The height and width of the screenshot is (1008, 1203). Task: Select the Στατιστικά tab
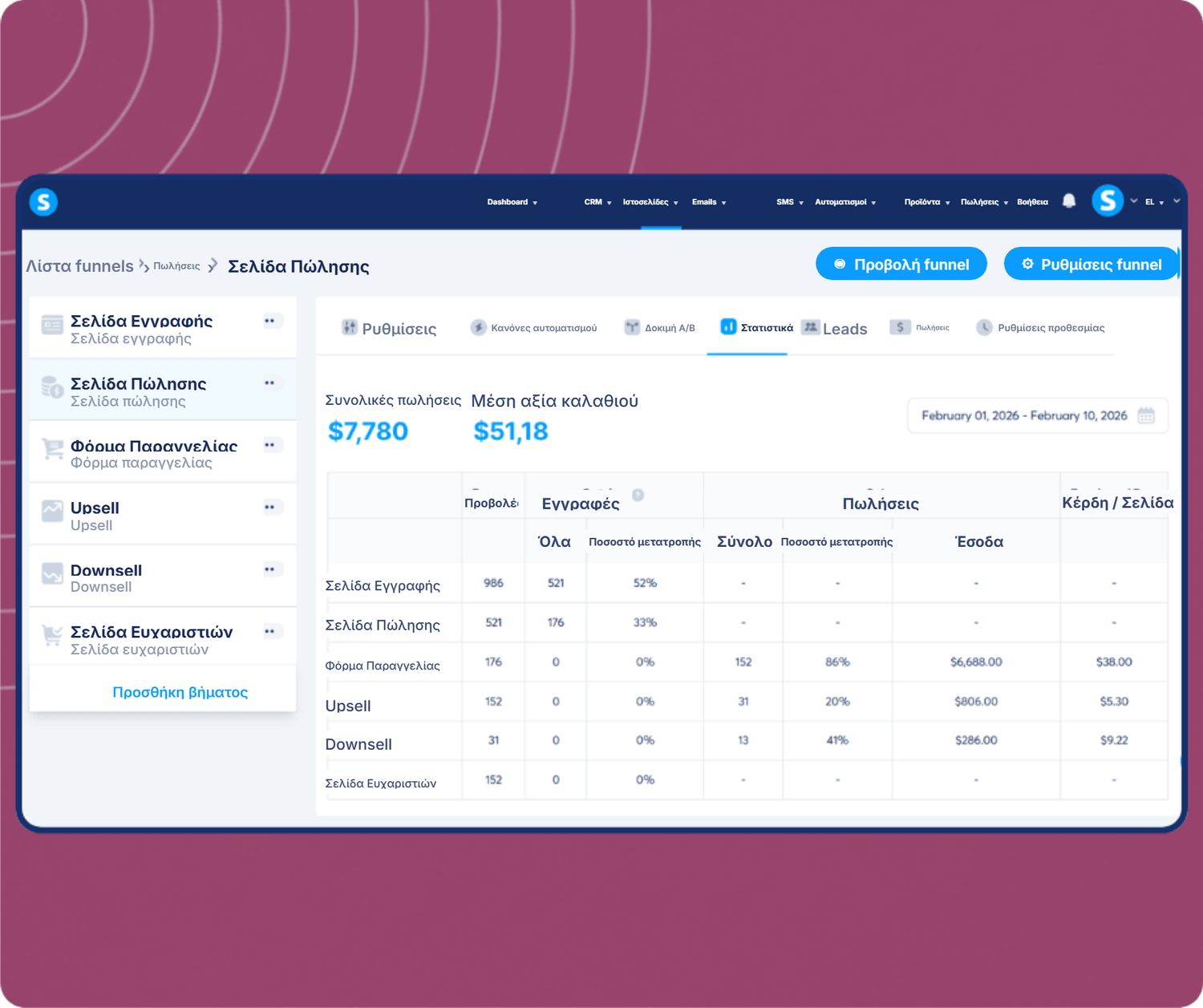point(756,327)
